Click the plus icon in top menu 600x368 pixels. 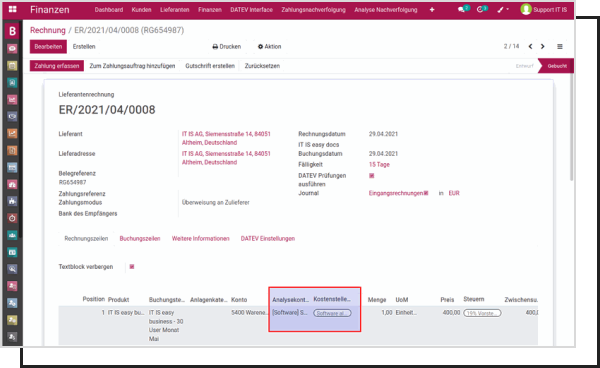coord(432,10)
